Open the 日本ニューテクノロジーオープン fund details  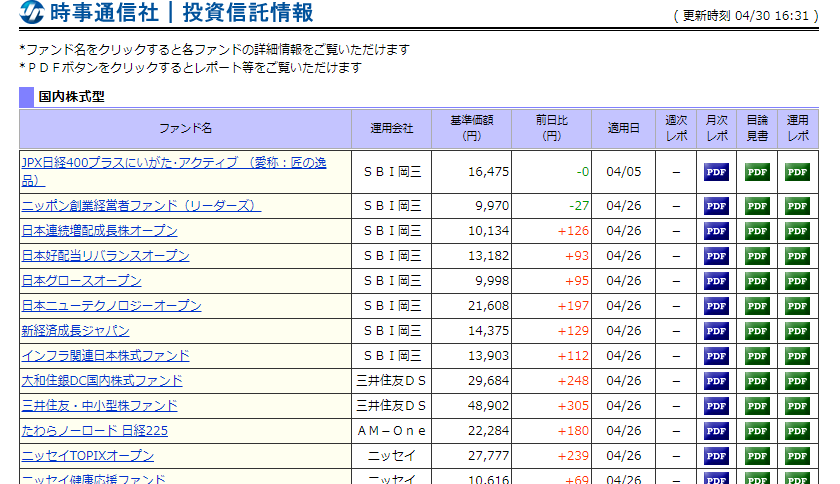[111, 306]
